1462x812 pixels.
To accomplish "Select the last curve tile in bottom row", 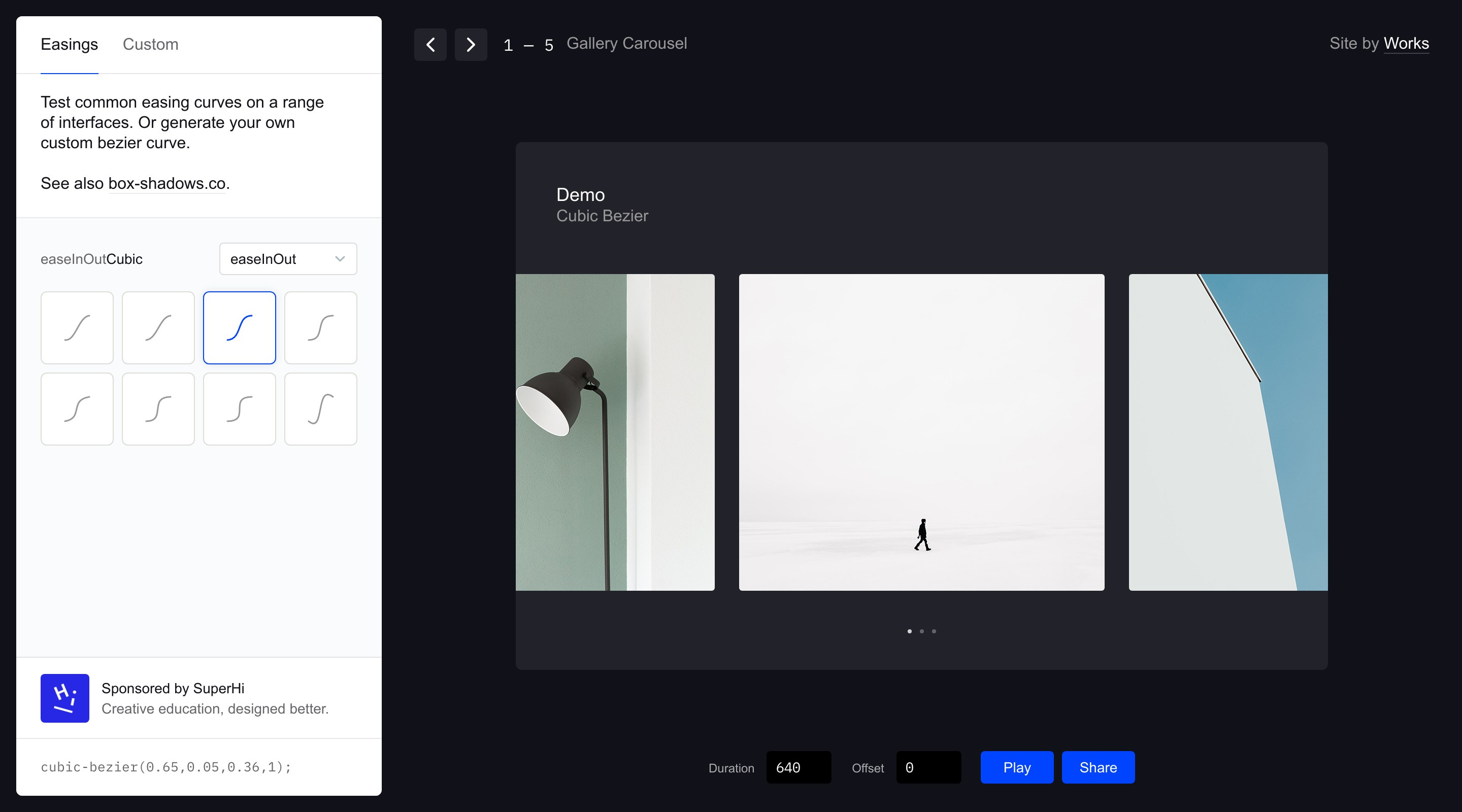I will coord(321,409).
